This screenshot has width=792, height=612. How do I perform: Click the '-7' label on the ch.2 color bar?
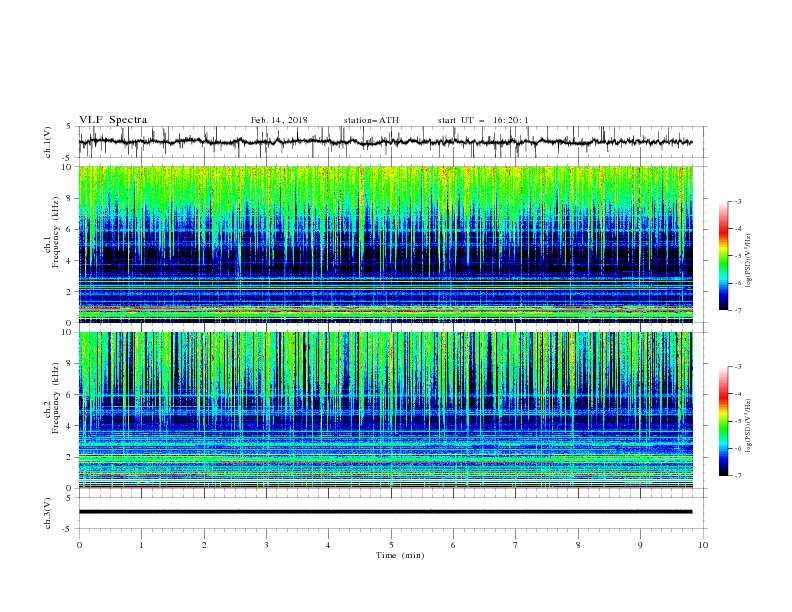click(x=738, y=476)
